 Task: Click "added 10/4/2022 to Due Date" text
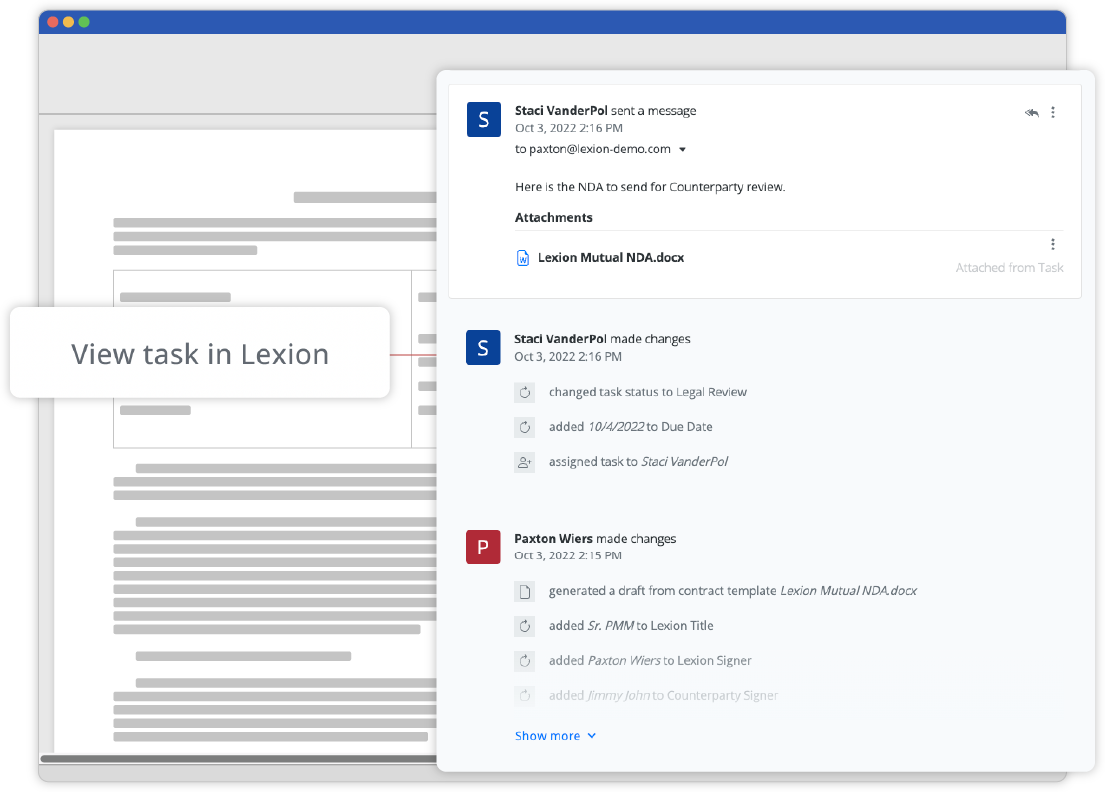tap(631, 427)
